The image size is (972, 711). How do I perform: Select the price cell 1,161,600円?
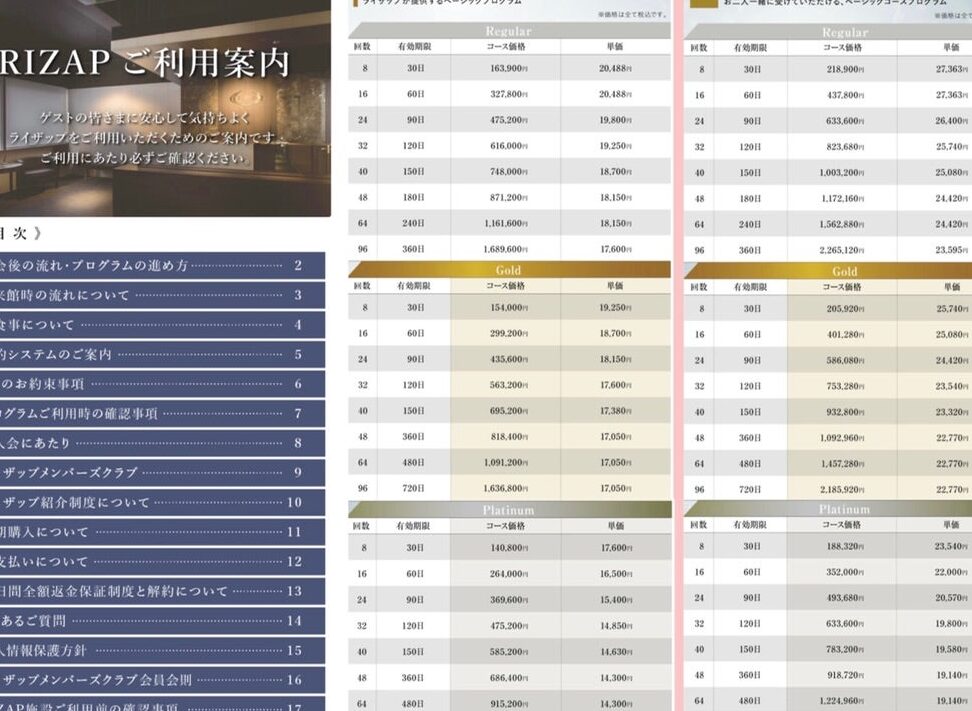click(x=506, y=223)
